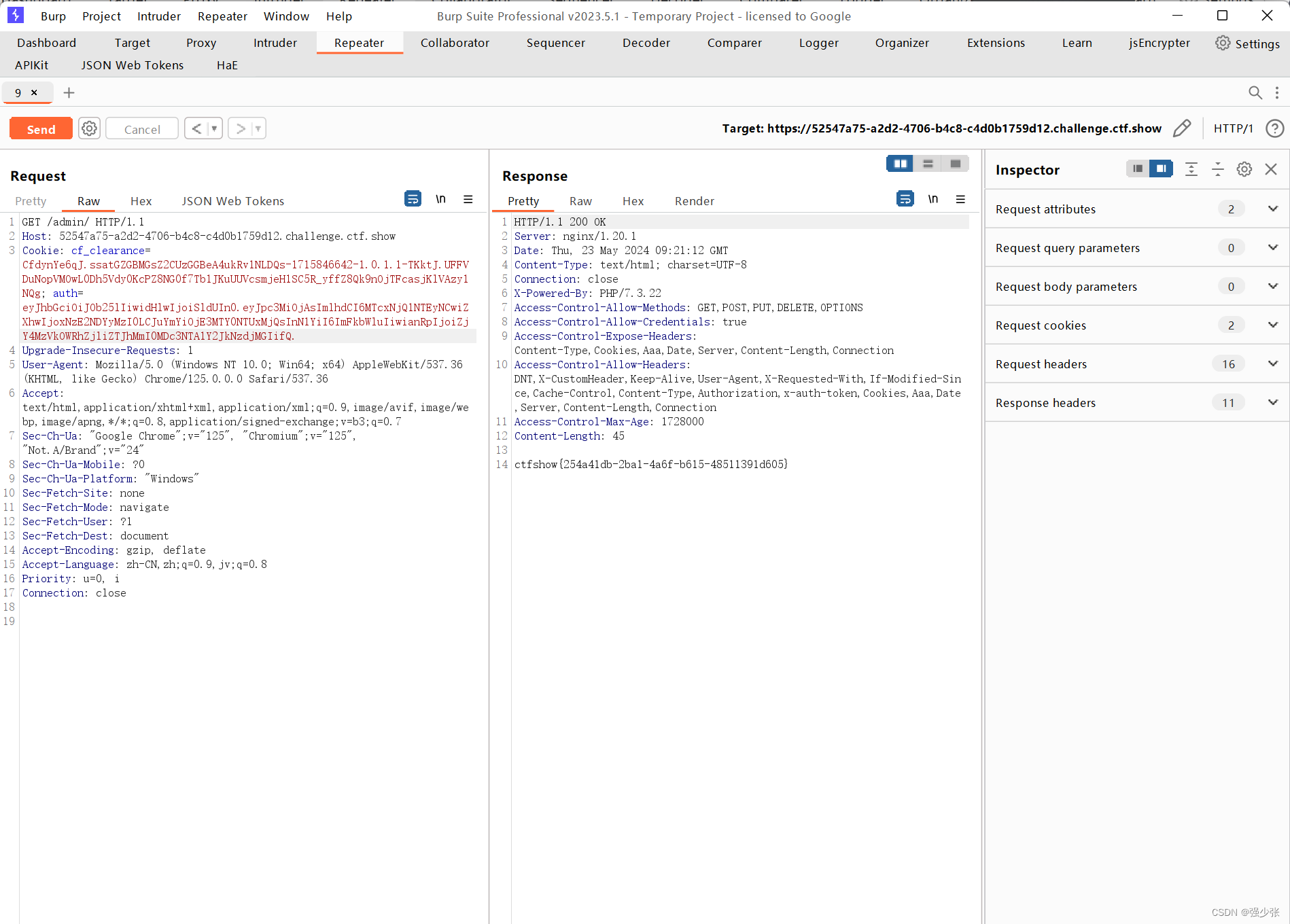Open the Burp menu
Screen dimensions: 1290x924
(x=53, y=16)
